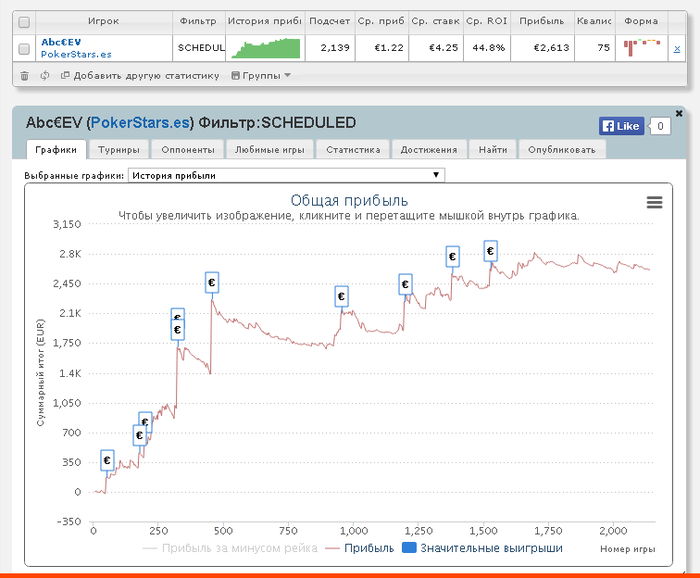
Task: Open the Оппоненты tab
Action: [188, 150]
